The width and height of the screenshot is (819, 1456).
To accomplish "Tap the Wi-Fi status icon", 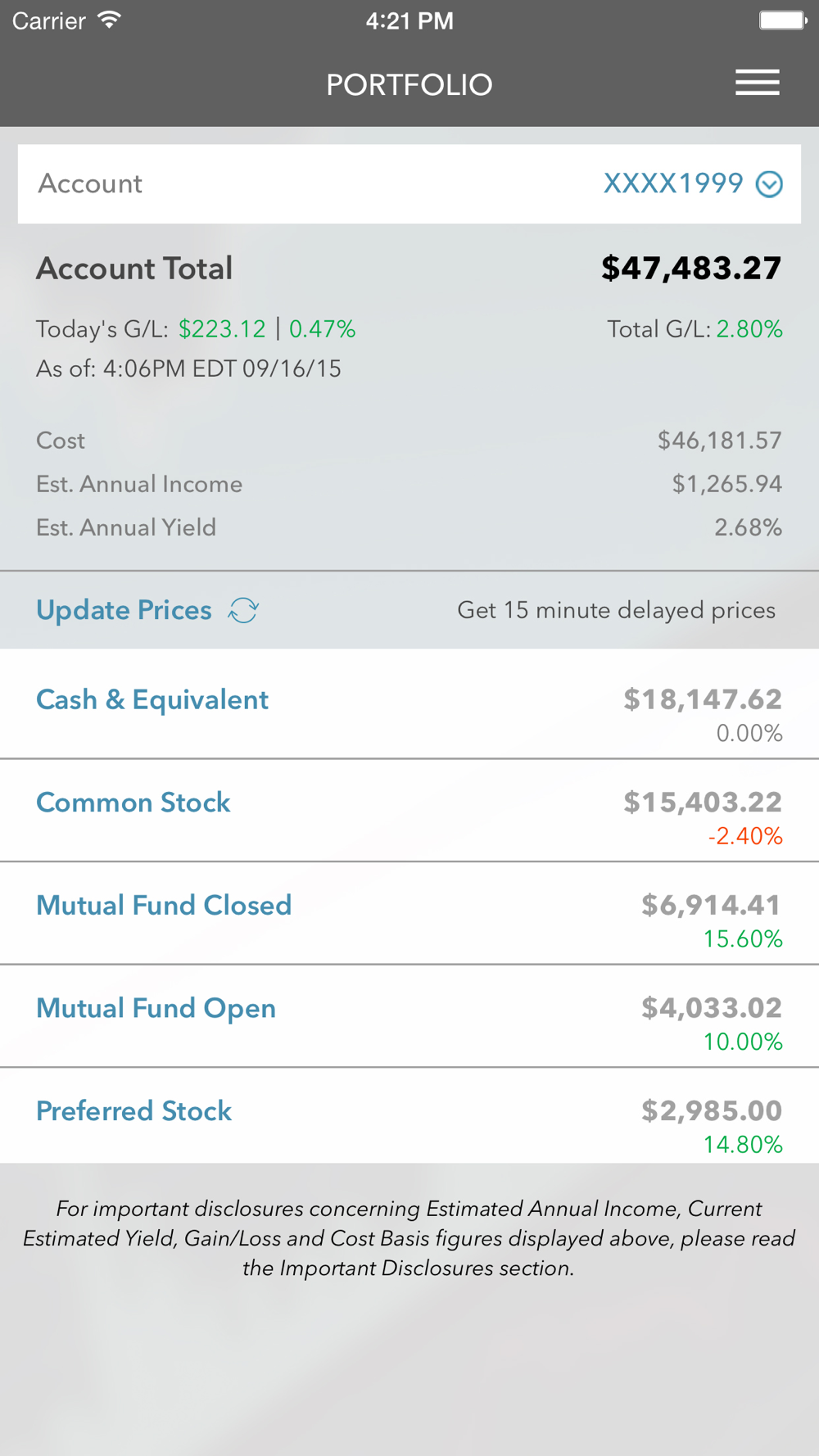I will click(x=109, y=20).
